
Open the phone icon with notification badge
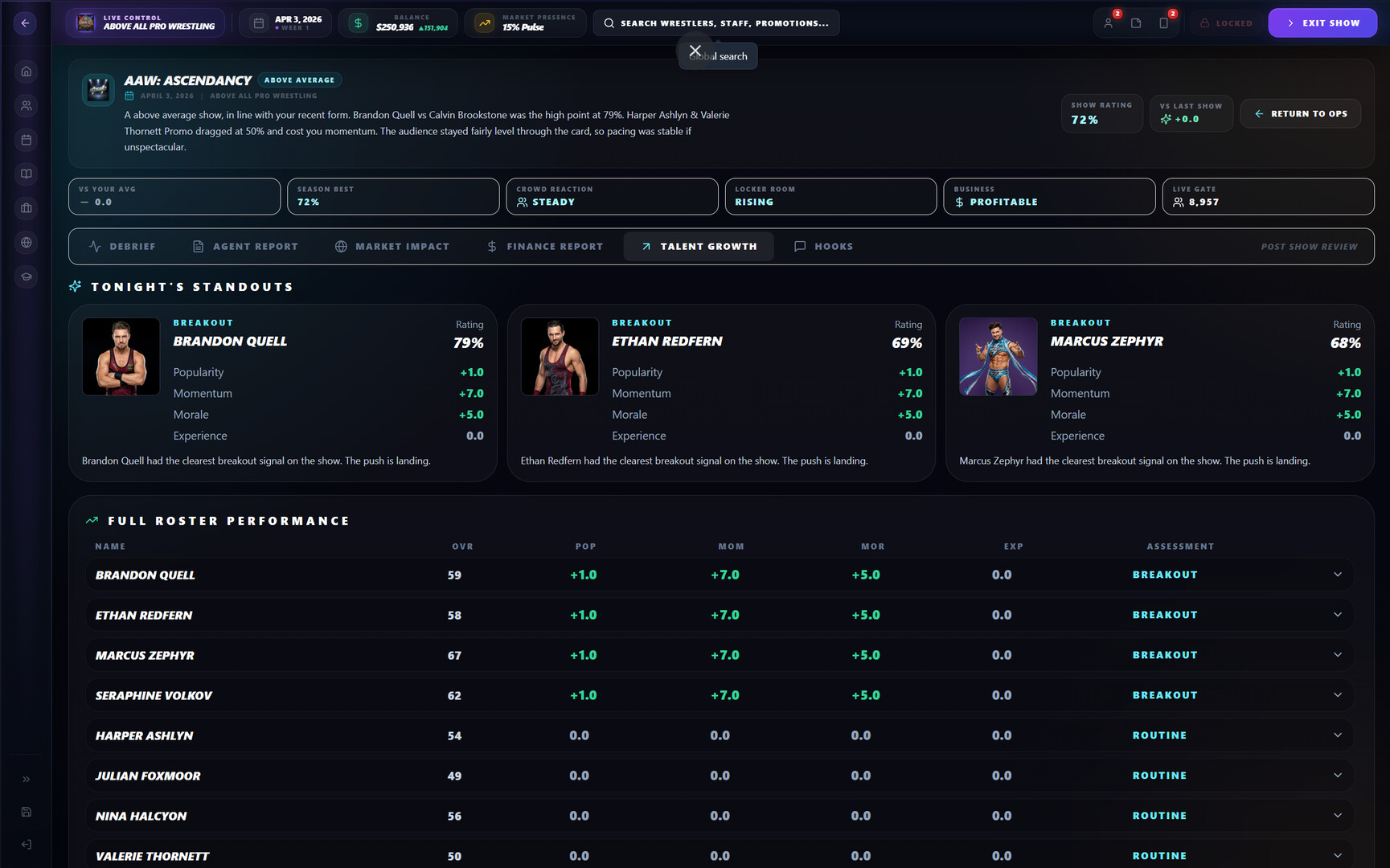[1163, 23]
